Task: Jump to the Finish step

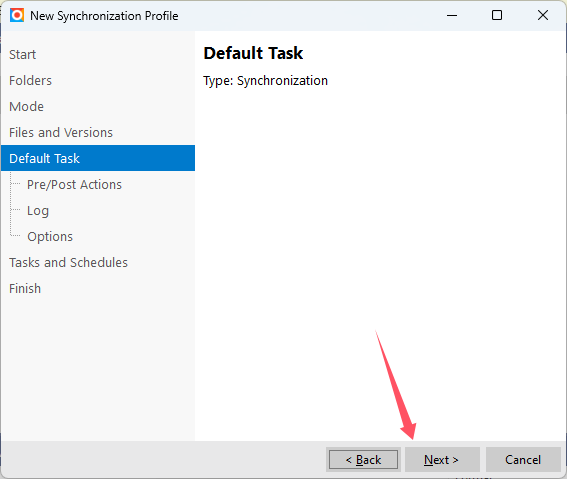Action: [x=25, y=289]
